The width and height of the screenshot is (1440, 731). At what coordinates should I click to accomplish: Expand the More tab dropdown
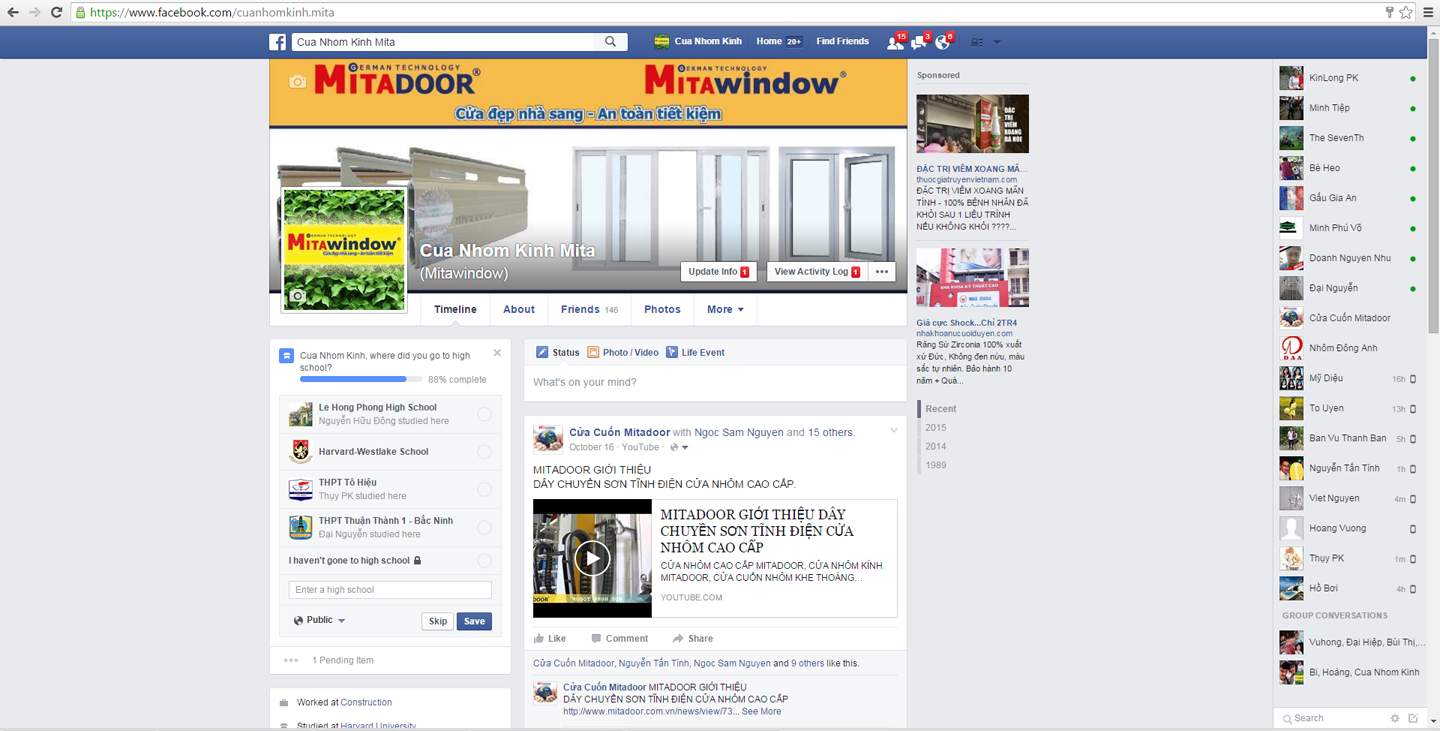click(x=725, y=310)
